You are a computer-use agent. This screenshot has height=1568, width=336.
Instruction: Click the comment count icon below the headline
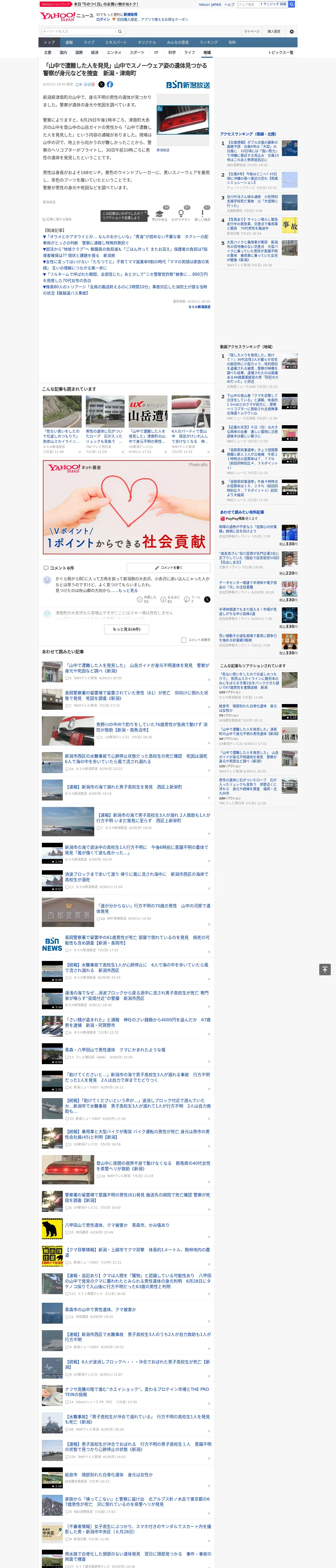click(79, 85)
